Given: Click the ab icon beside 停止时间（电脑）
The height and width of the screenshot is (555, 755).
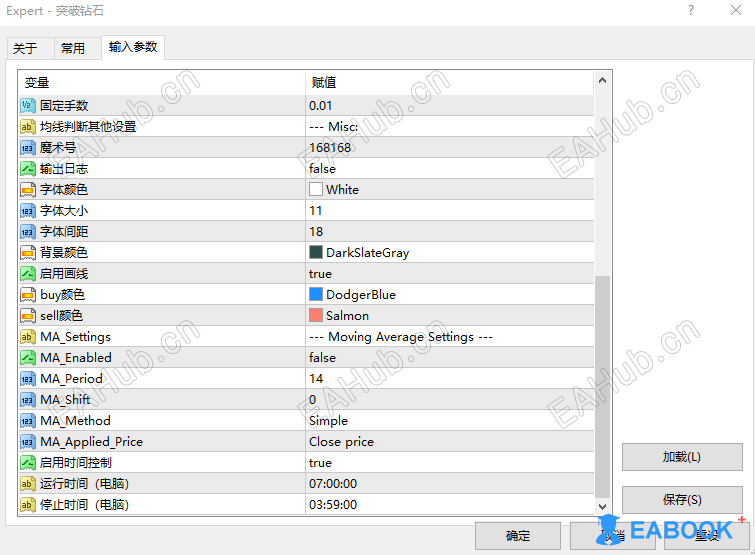Looking at the screenshot, I should click(x=28, y=505).
